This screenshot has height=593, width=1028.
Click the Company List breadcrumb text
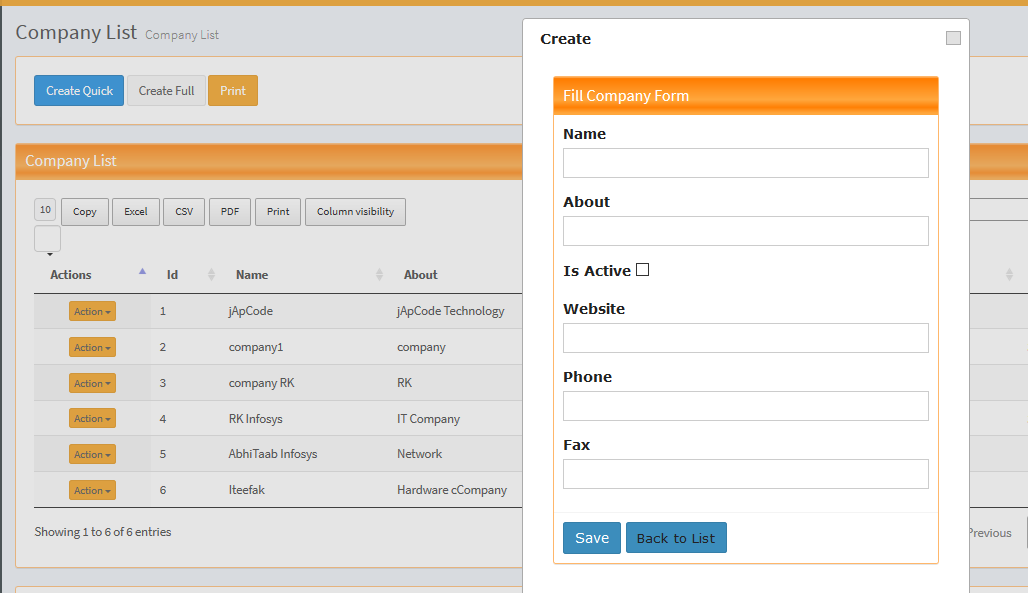point(182,35)
